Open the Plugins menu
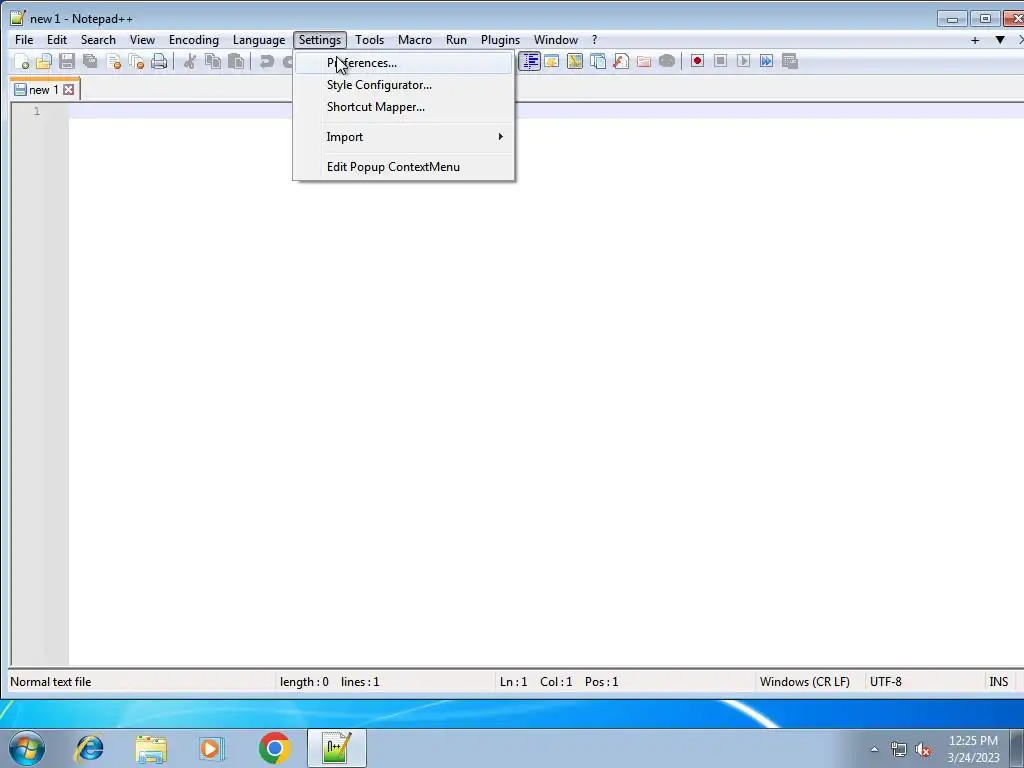 click(x=501, y=40)
